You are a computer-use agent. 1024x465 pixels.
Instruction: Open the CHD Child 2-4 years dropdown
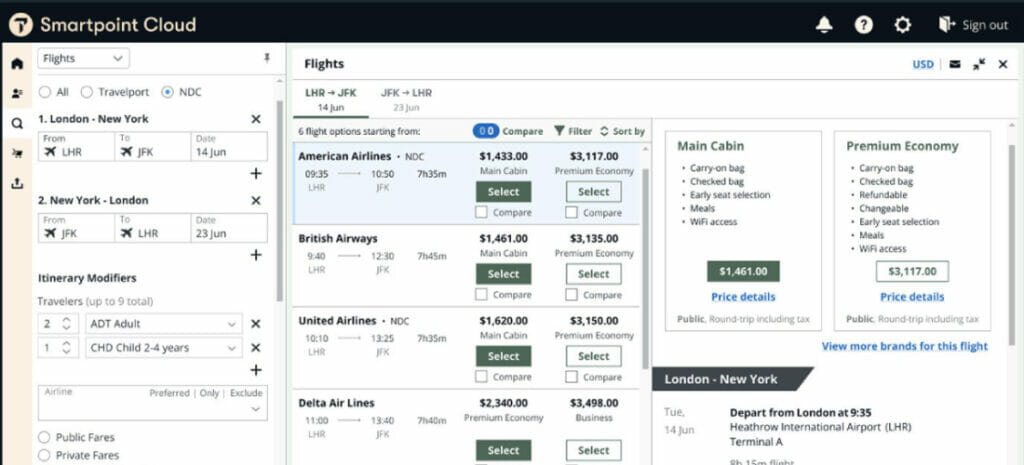[x=163, y=348]
